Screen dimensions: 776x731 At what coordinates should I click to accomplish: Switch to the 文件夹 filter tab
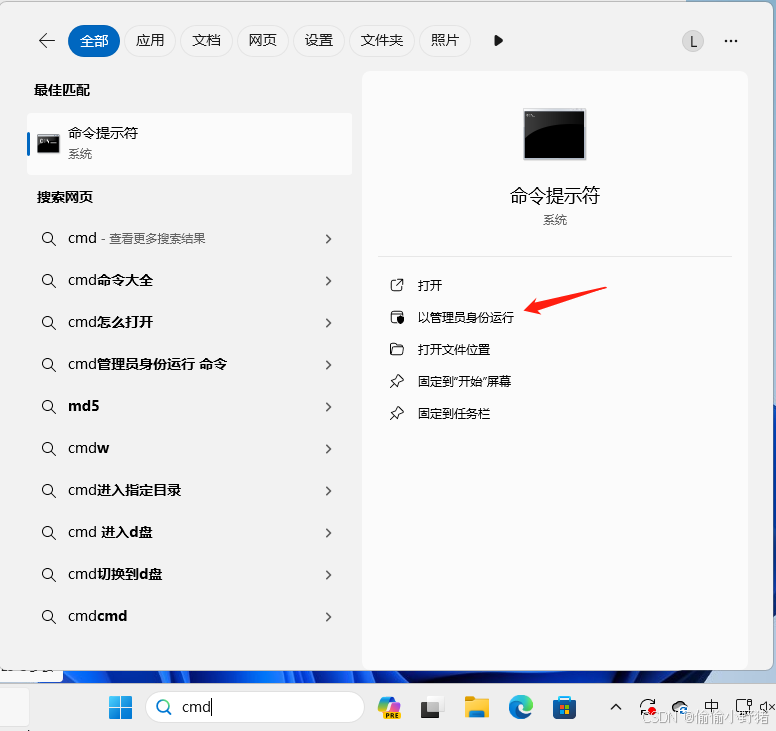tap(382, 41)
